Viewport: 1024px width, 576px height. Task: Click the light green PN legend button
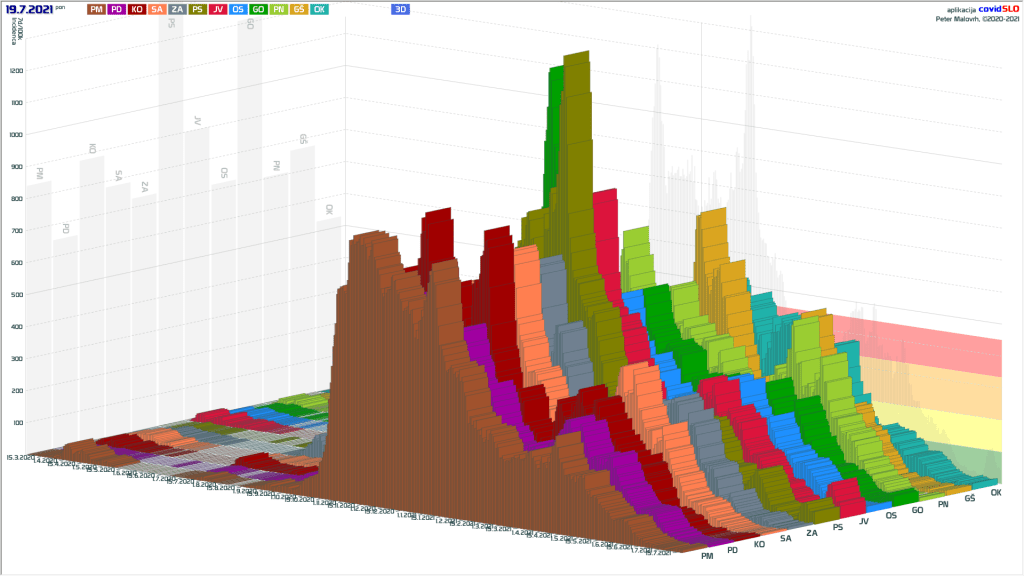coord(279,9)
